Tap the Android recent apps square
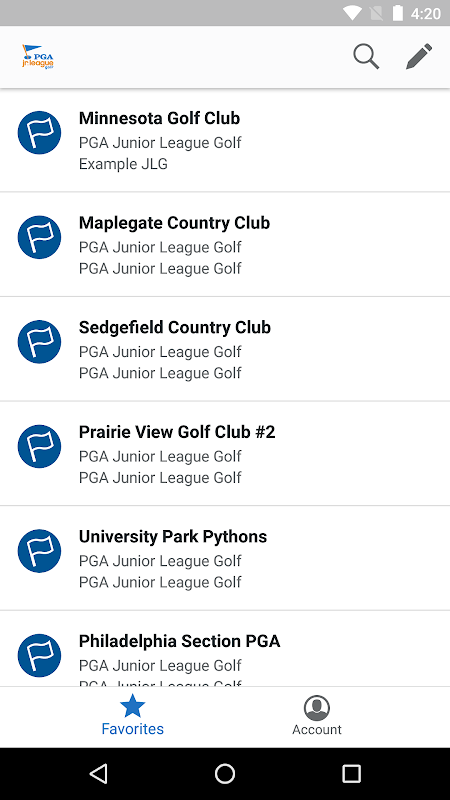The image size is (450, 800). coord(351,773)
